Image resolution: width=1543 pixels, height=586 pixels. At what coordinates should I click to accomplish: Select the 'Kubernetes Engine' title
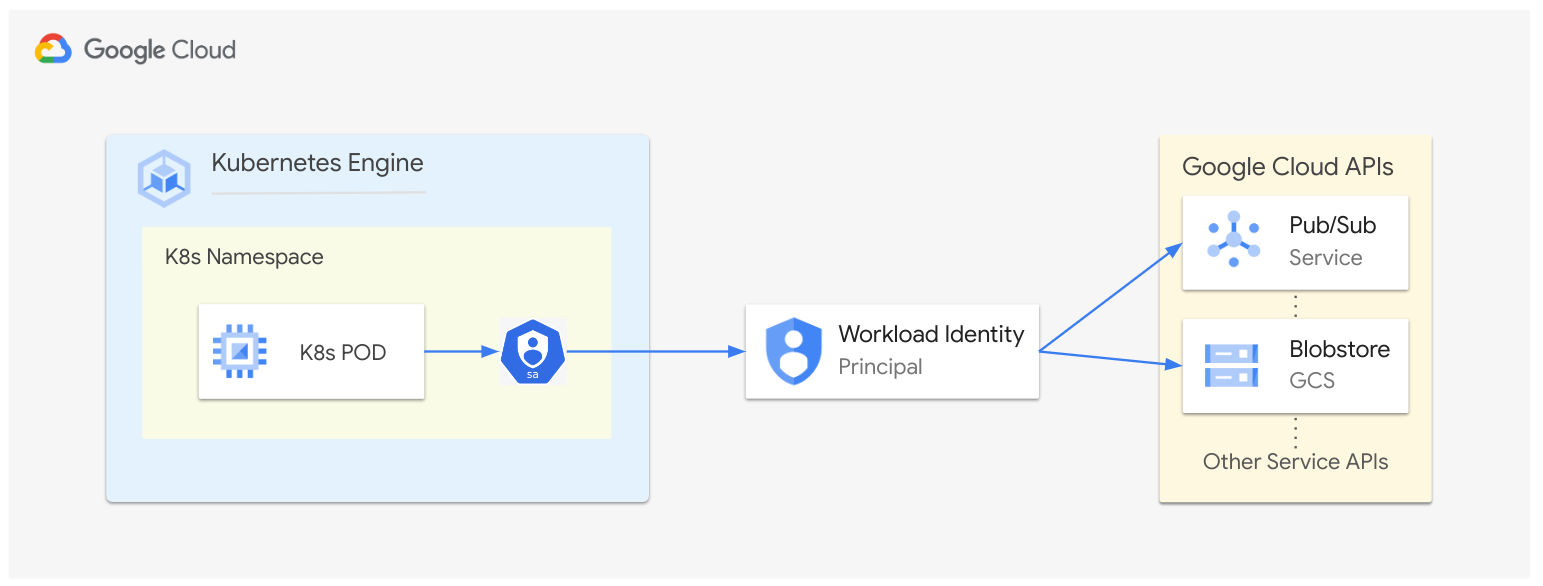point(317,163)
